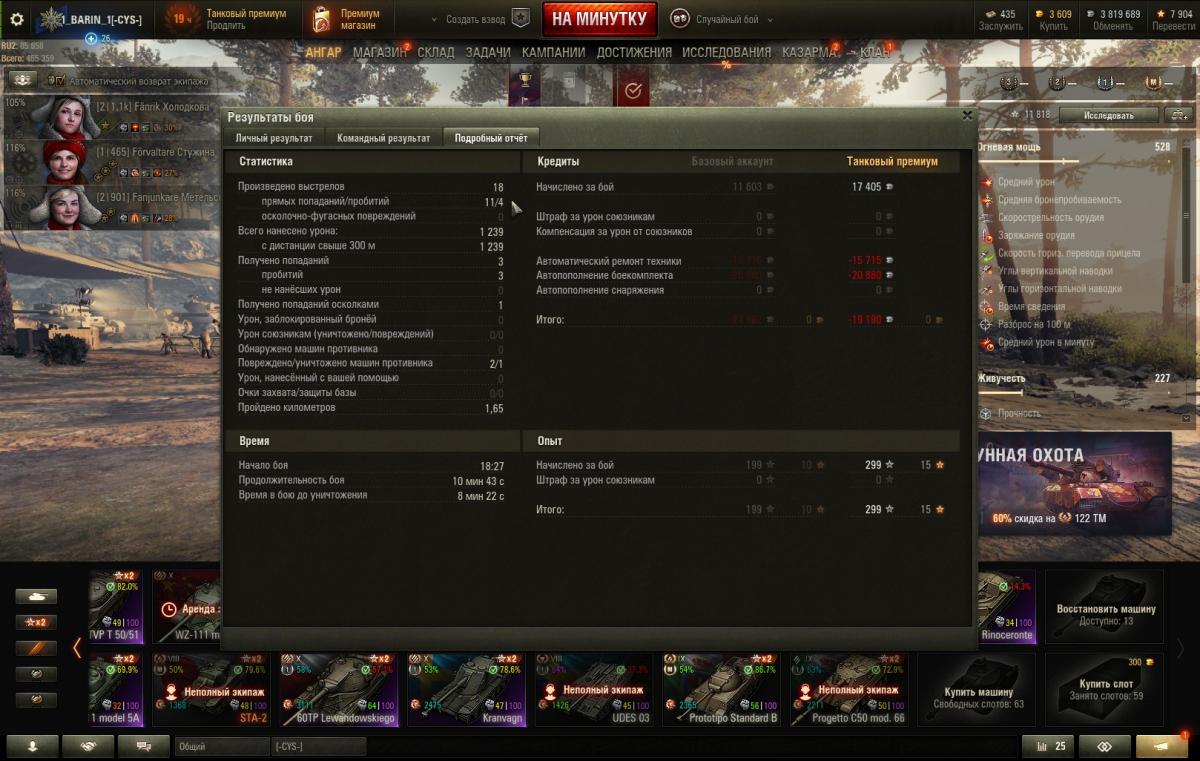
Task: Toggle the vehicle type filter in the carousel
Action: [x=36, y=596]
